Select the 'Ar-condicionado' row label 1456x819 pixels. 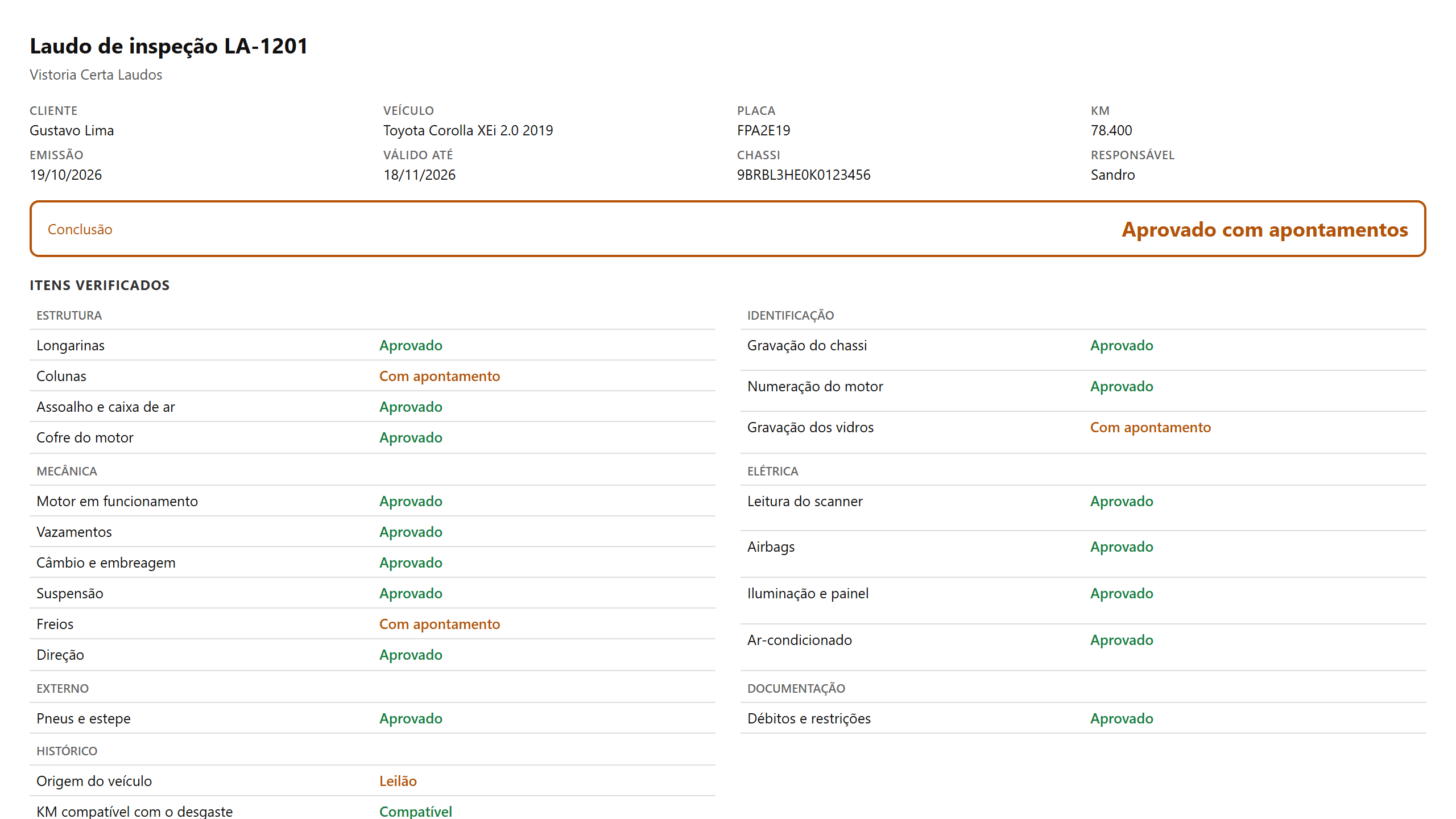click(800, 640)
